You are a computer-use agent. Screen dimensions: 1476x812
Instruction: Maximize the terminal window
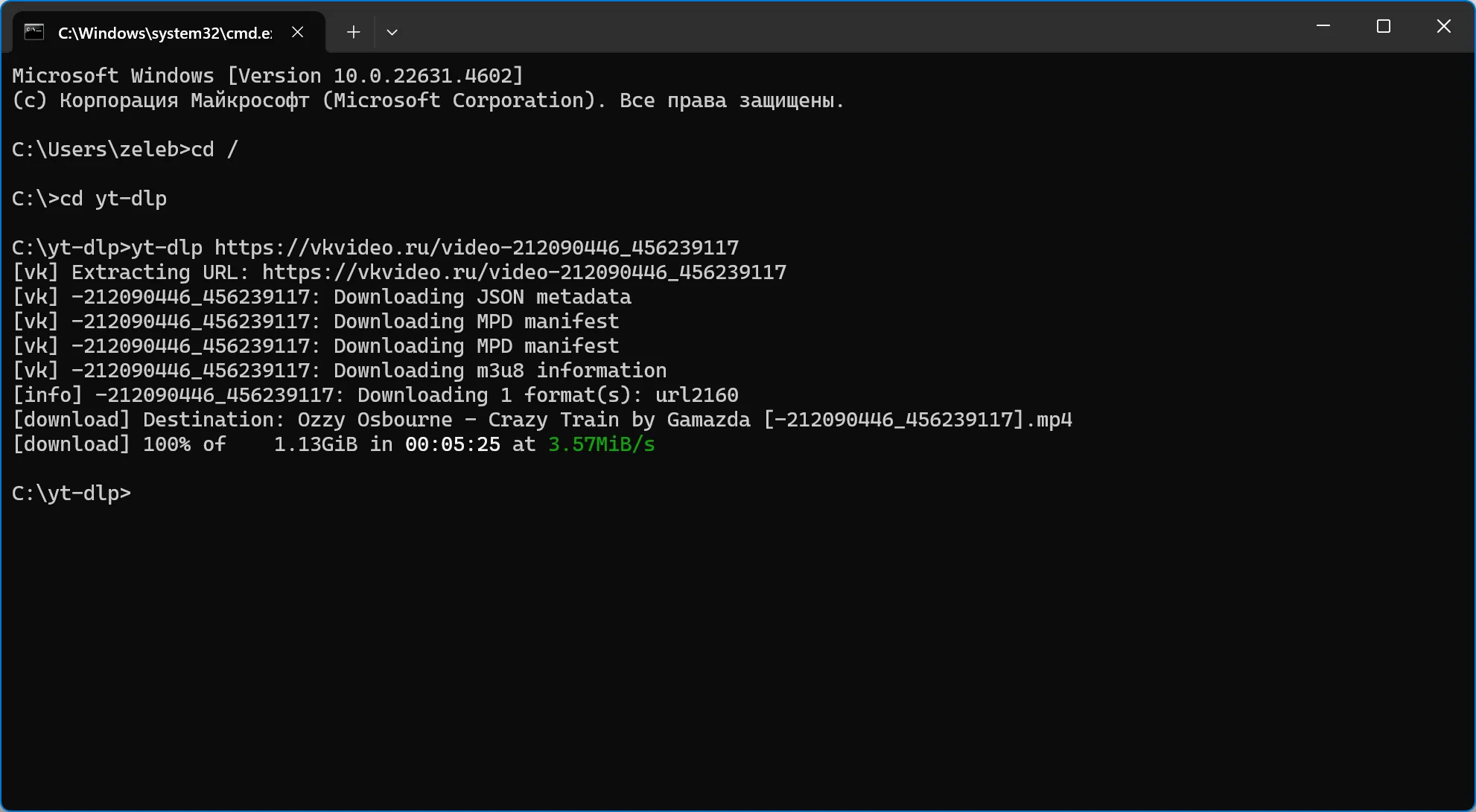point(1384,26)
